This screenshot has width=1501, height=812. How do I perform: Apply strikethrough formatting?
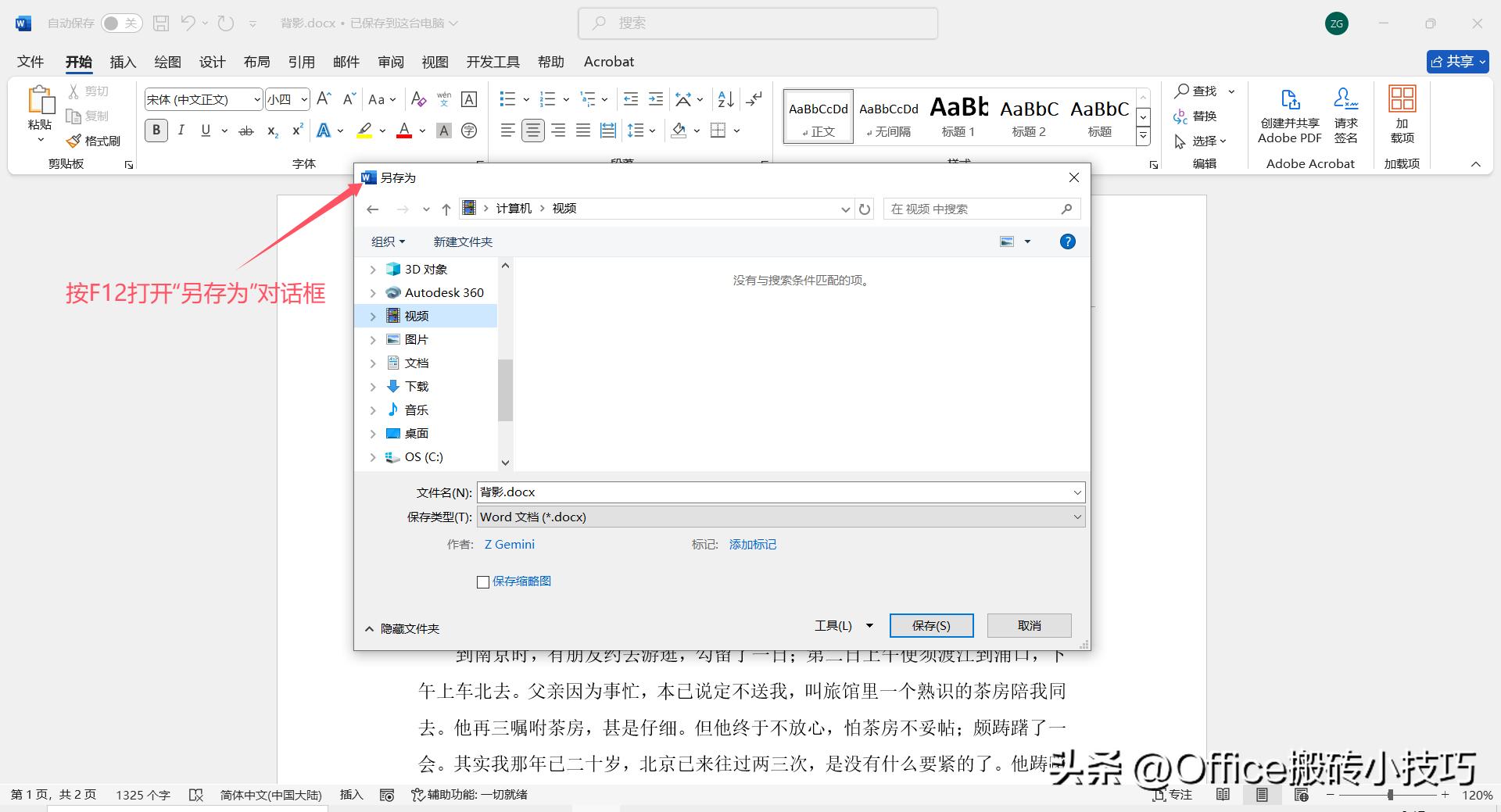click(246, 131)
